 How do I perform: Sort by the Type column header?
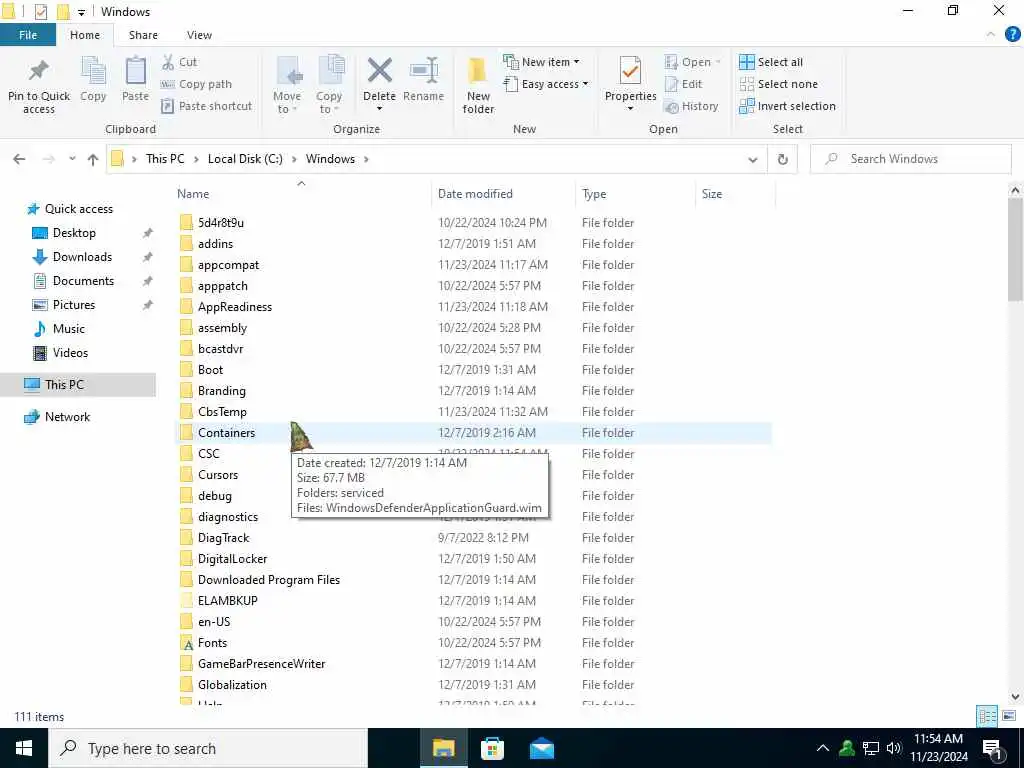click(x=635, y=194)
